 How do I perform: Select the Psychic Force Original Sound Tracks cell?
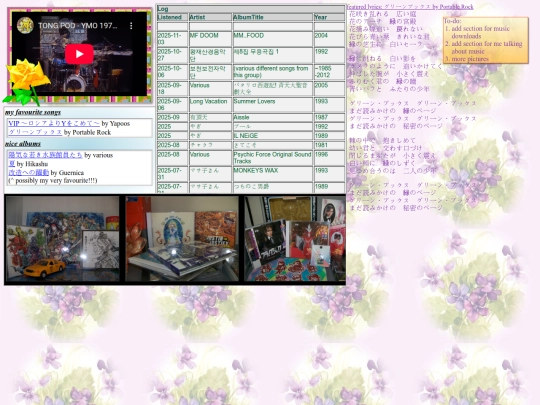pos(273,158)
